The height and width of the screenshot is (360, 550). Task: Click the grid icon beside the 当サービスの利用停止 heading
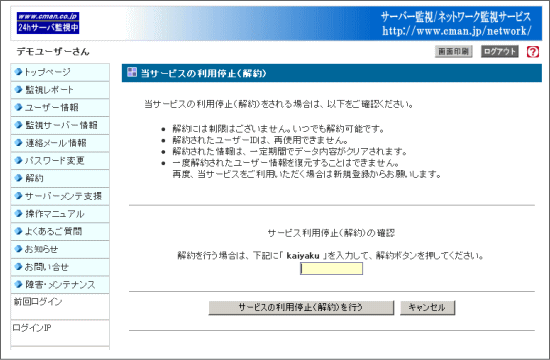tap(132, 73)
